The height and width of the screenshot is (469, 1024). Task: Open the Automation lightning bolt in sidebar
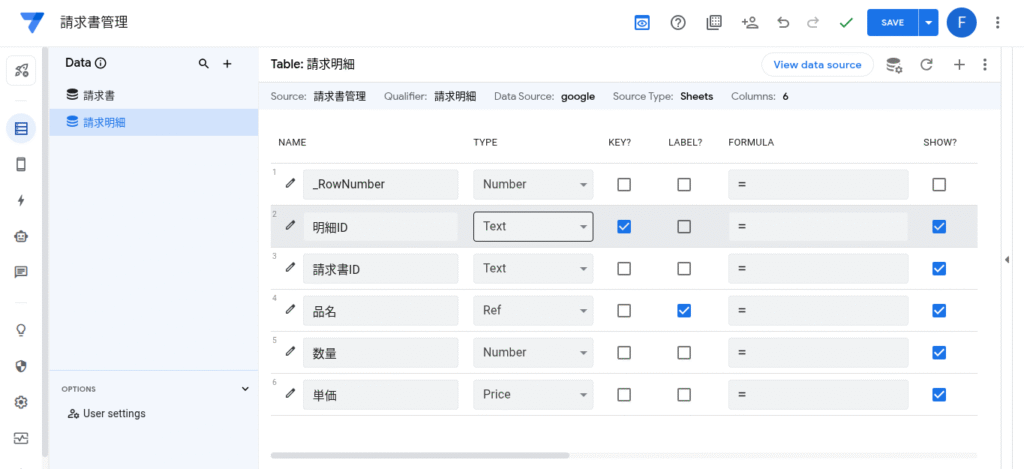[21, 200]
